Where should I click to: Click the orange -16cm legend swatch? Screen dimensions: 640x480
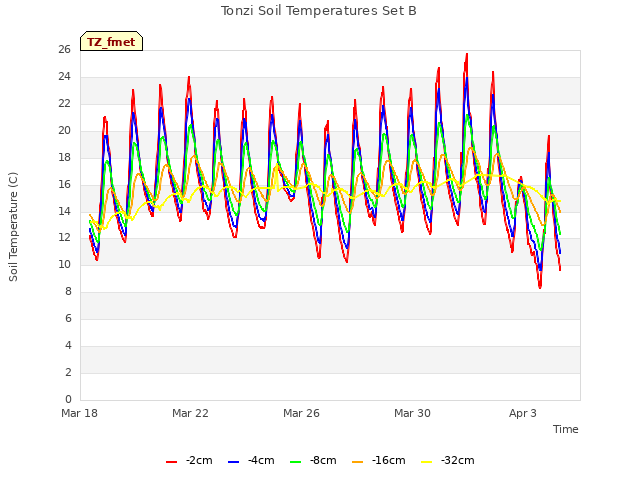357,462
